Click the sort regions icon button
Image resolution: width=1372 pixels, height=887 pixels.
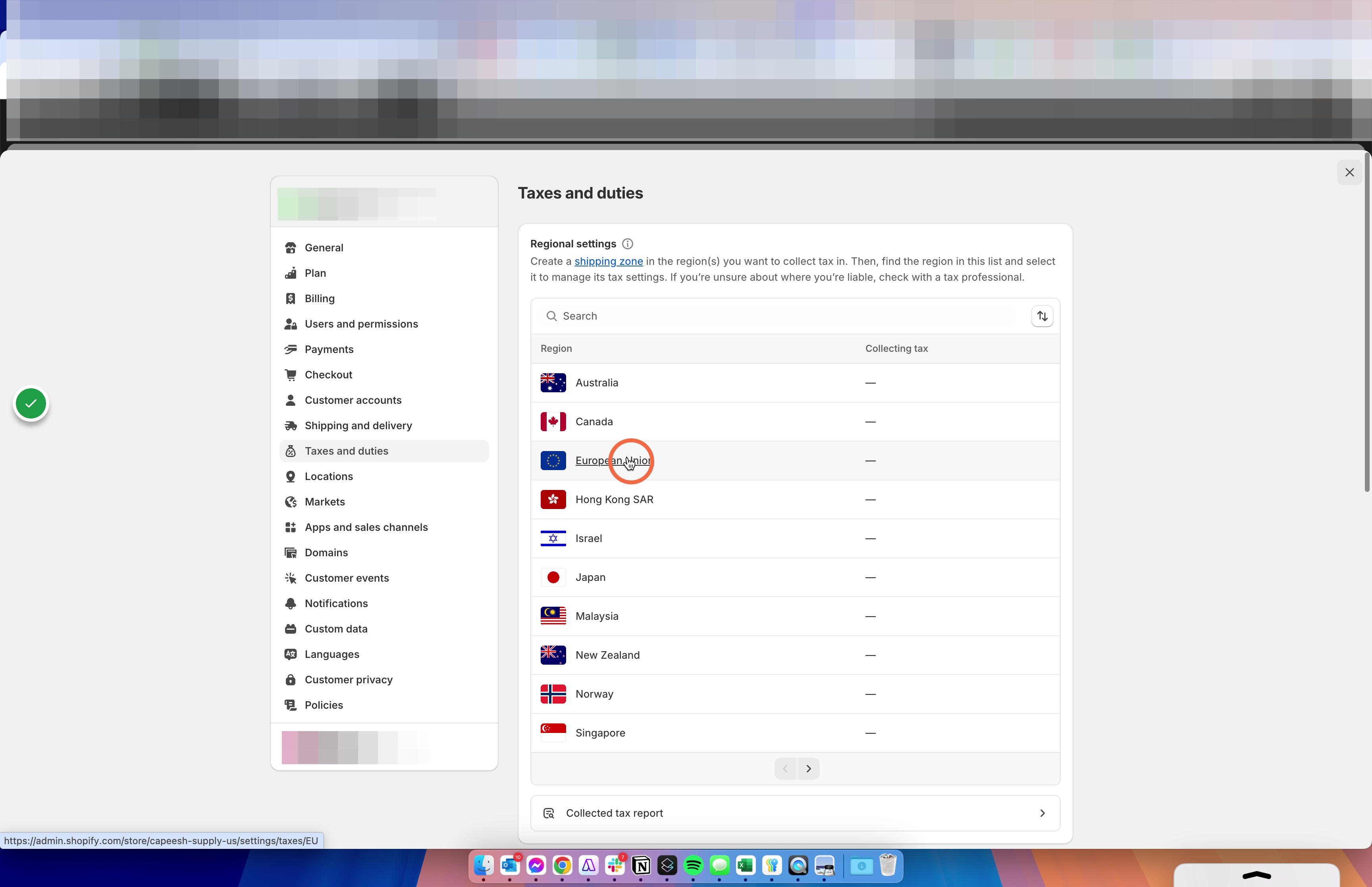coord(1042,316)
